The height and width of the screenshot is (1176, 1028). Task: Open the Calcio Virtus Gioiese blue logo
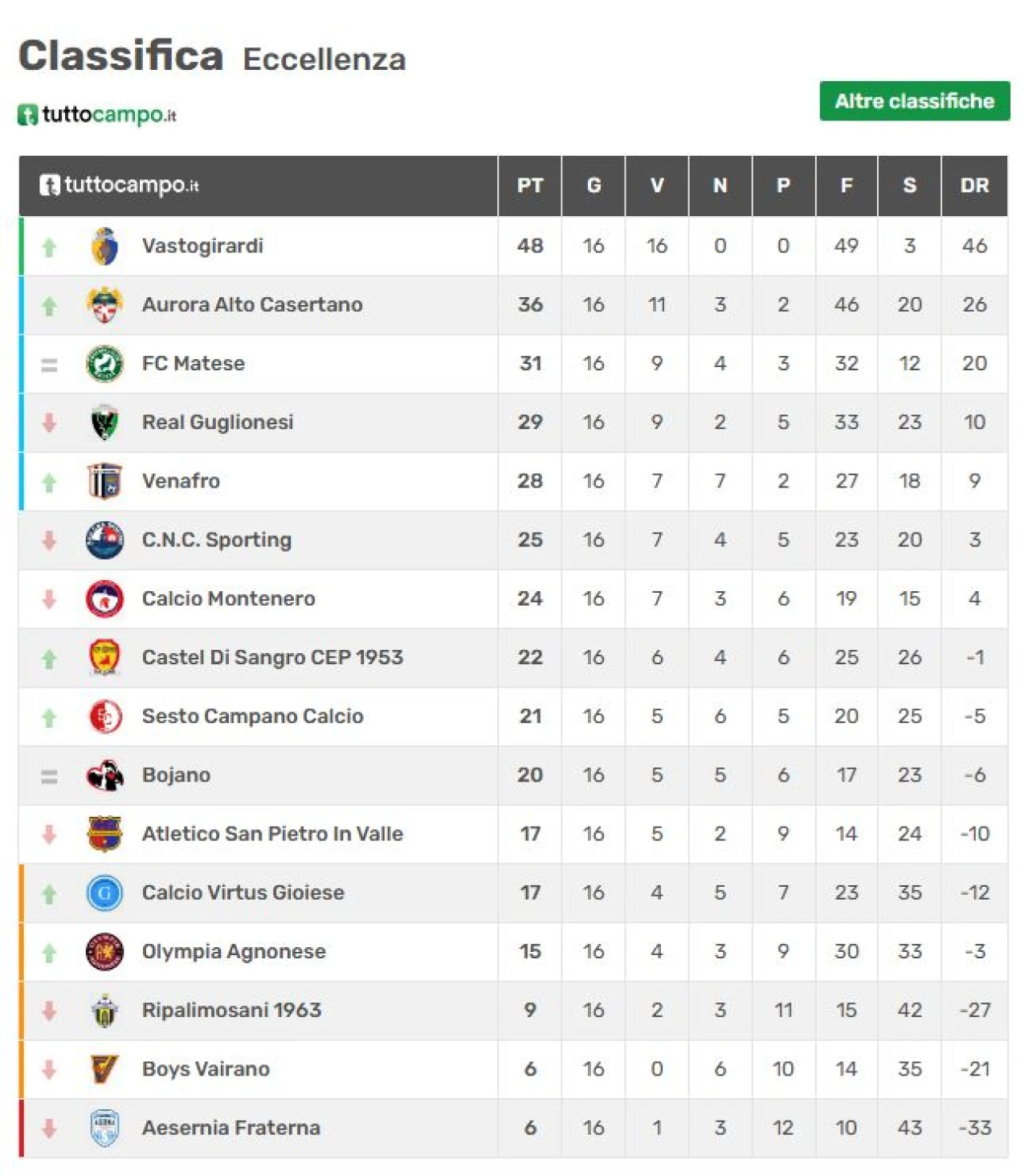104,892
